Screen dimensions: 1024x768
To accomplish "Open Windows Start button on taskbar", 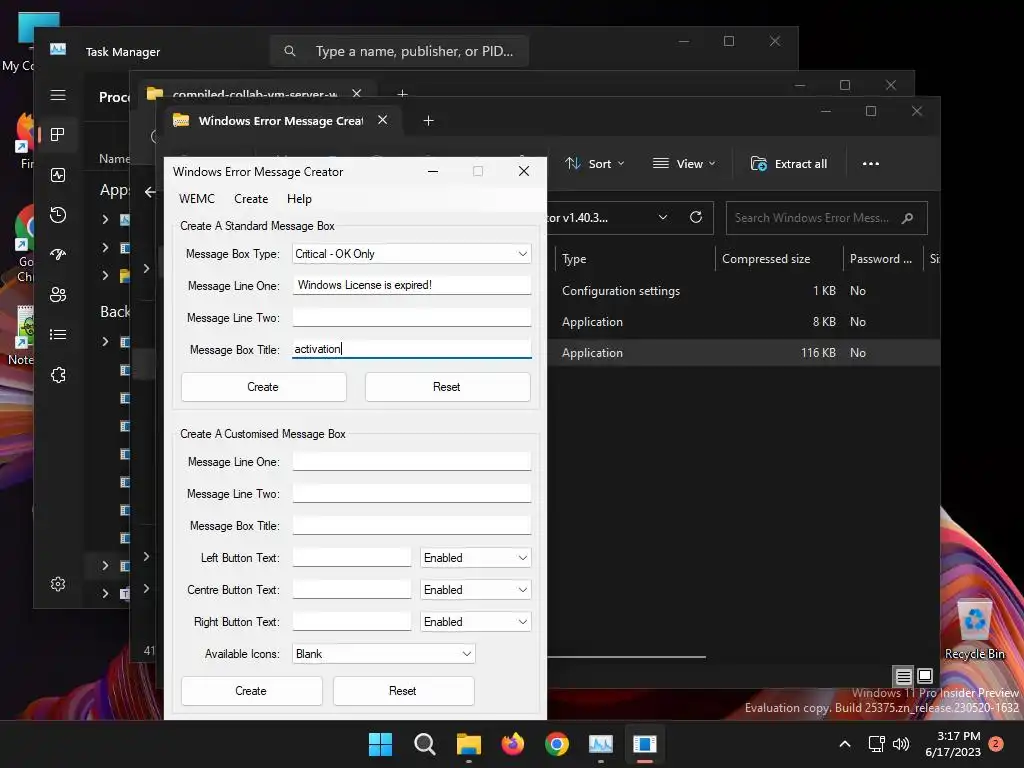I will tap(381, 744).
